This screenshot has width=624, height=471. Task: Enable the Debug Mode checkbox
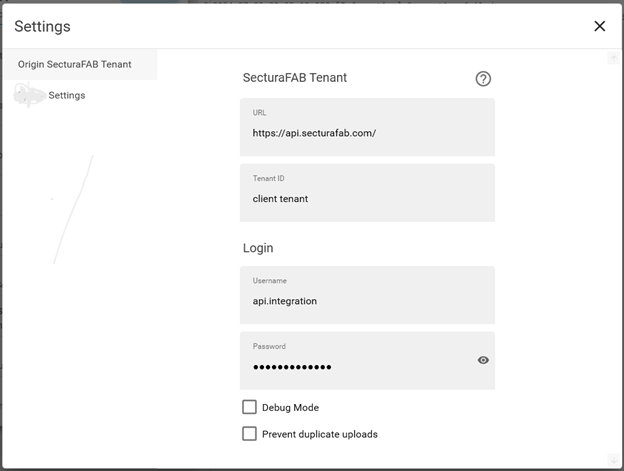250,407
